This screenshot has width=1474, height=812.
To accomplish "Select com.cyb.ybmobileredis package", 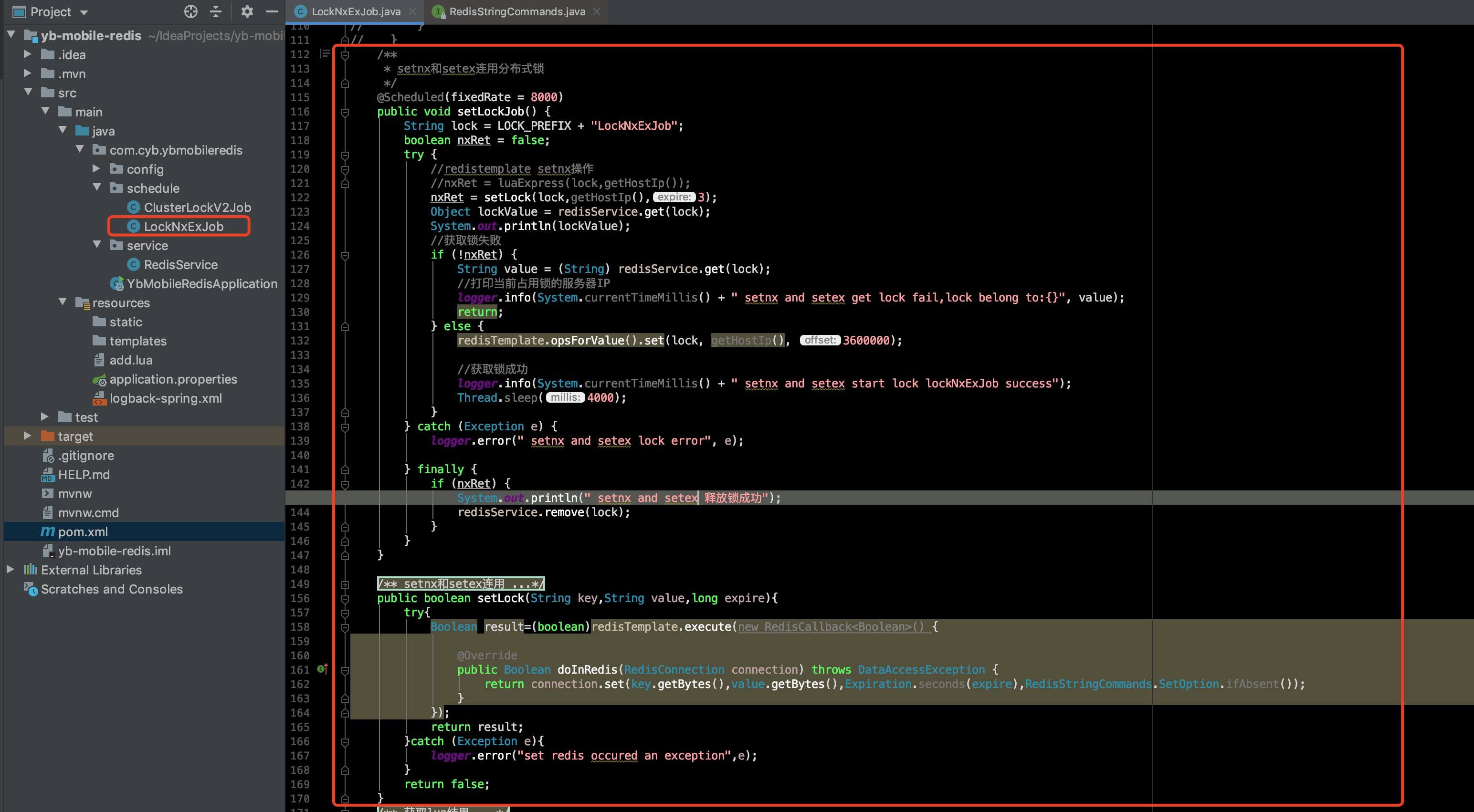I will 176,150.
